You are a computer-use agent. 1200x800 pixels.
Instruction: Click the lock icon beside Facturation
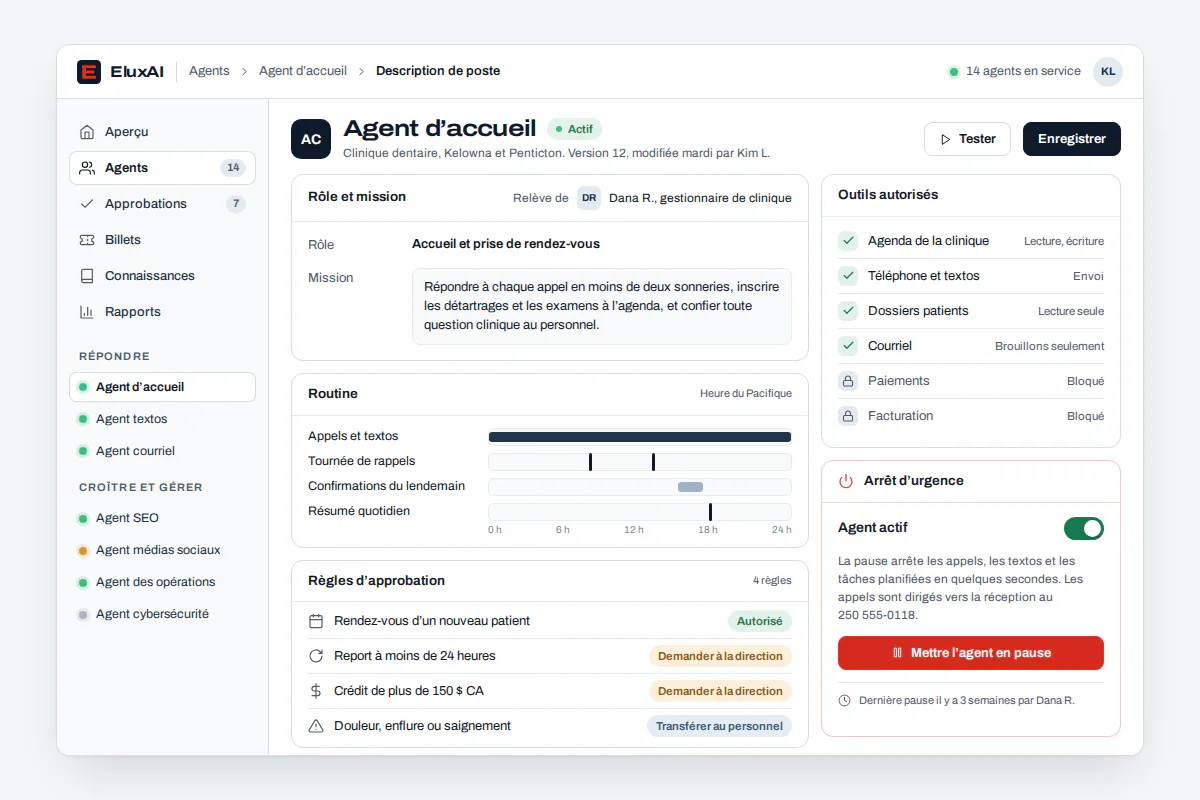point(848,416)
